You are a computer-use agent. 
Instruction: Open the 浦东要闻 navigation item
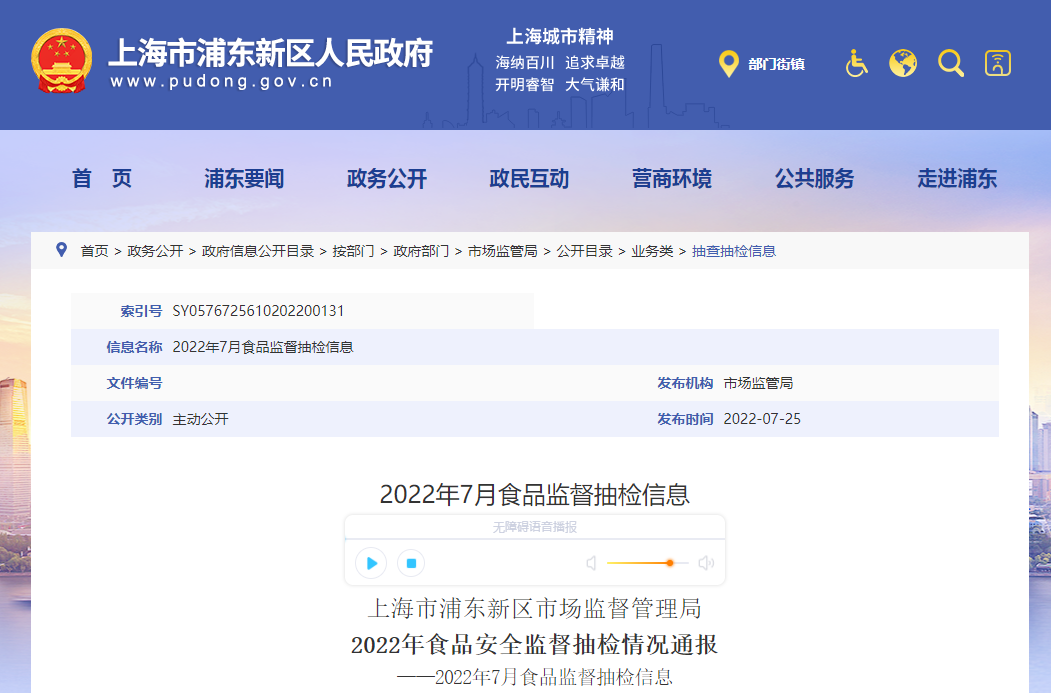click(244, 179)
